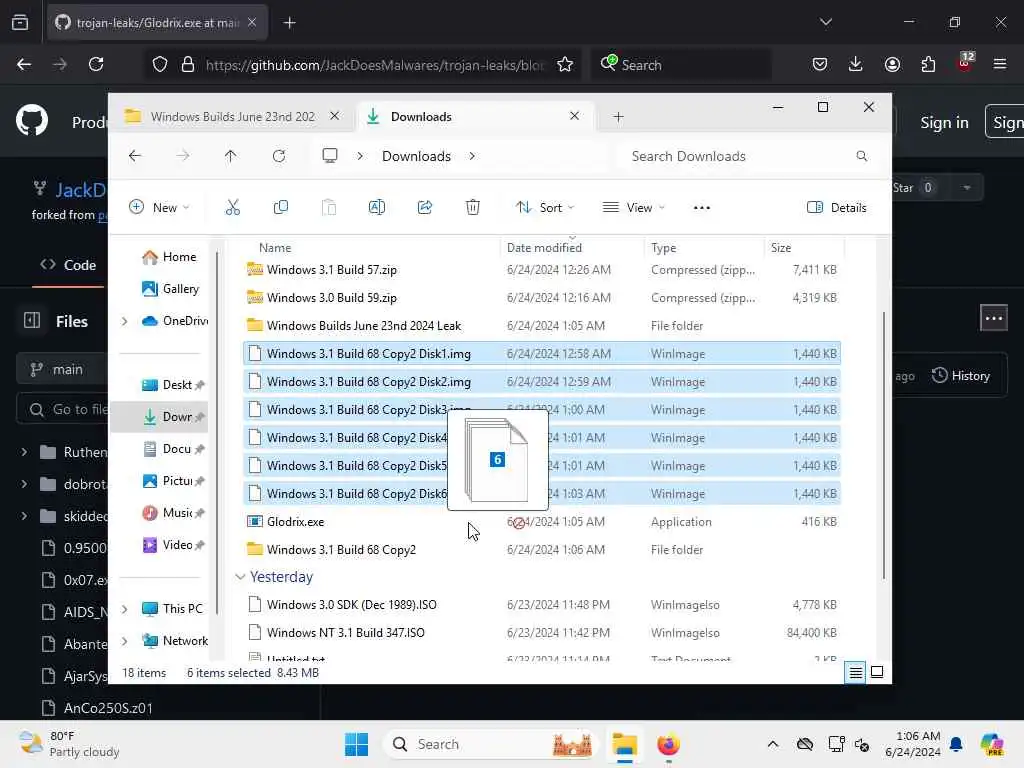The width and height of the screenshot is (1024, 768).
Task: Open Firefox extensions puzzle icon
Action: click(928, 64)
